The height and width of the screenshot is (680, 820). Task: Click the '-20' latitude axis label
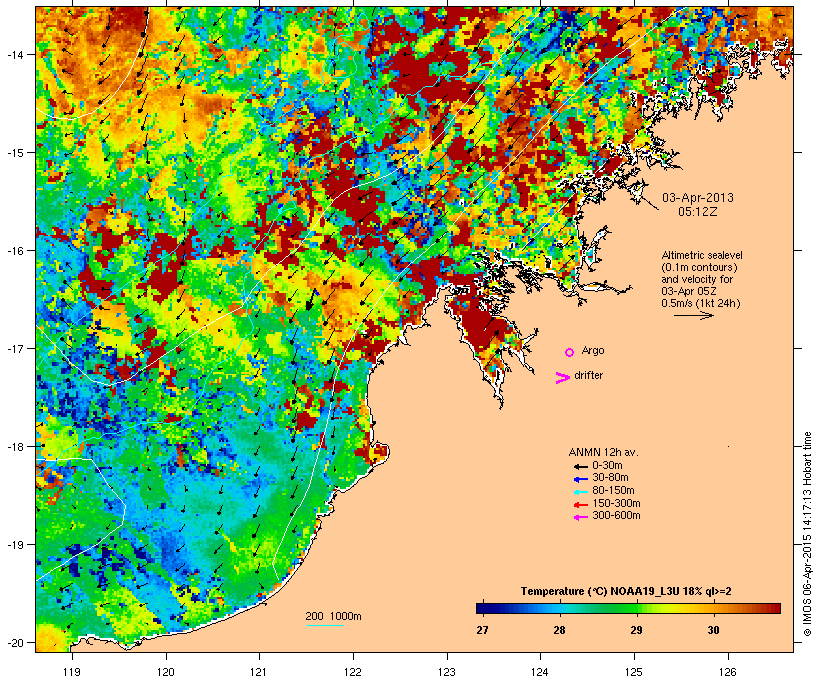tap(14, 642)
